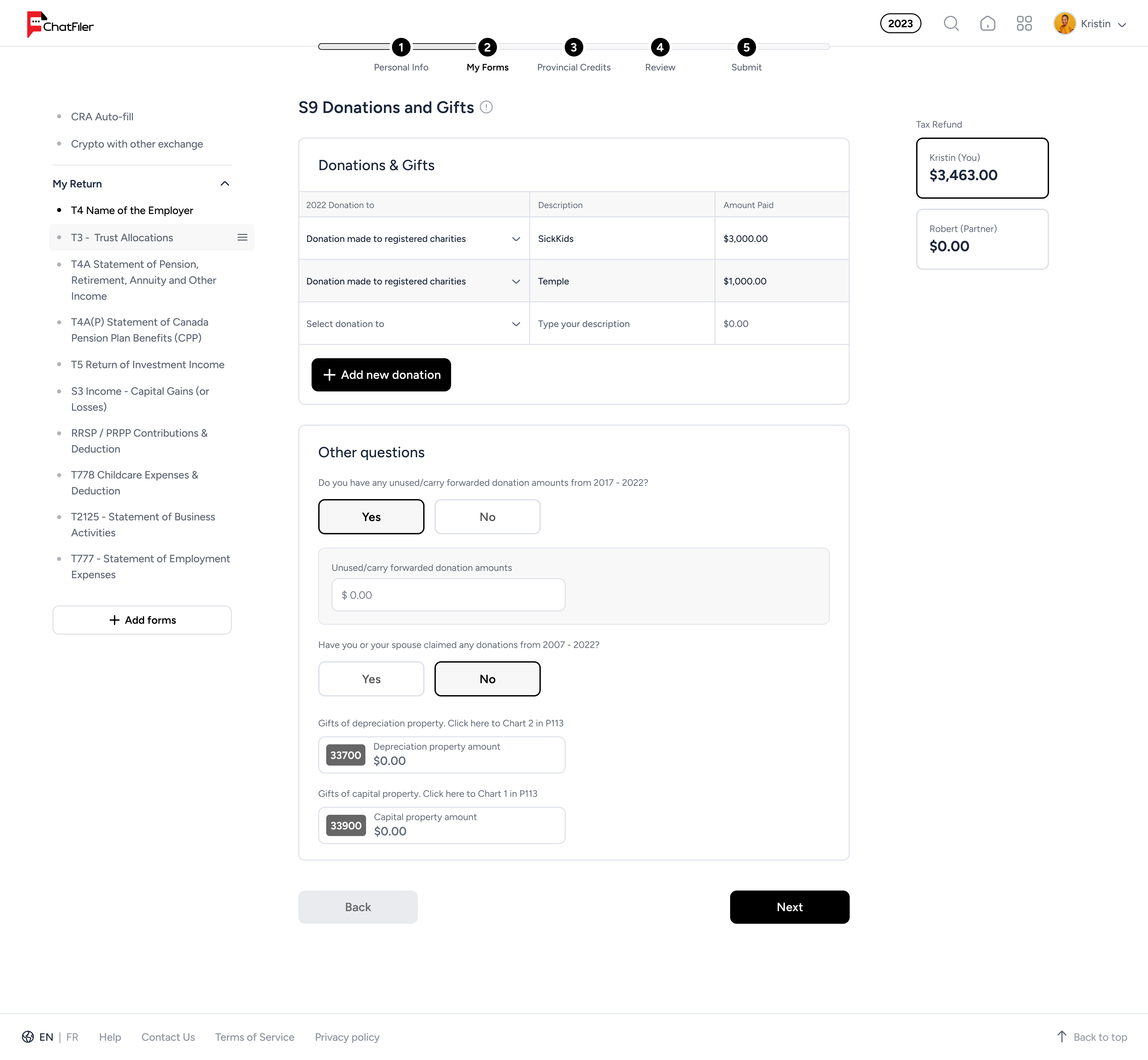Select Yes for spouse claimed donations
The image size is (1148, 1060).
coord(371,679)
